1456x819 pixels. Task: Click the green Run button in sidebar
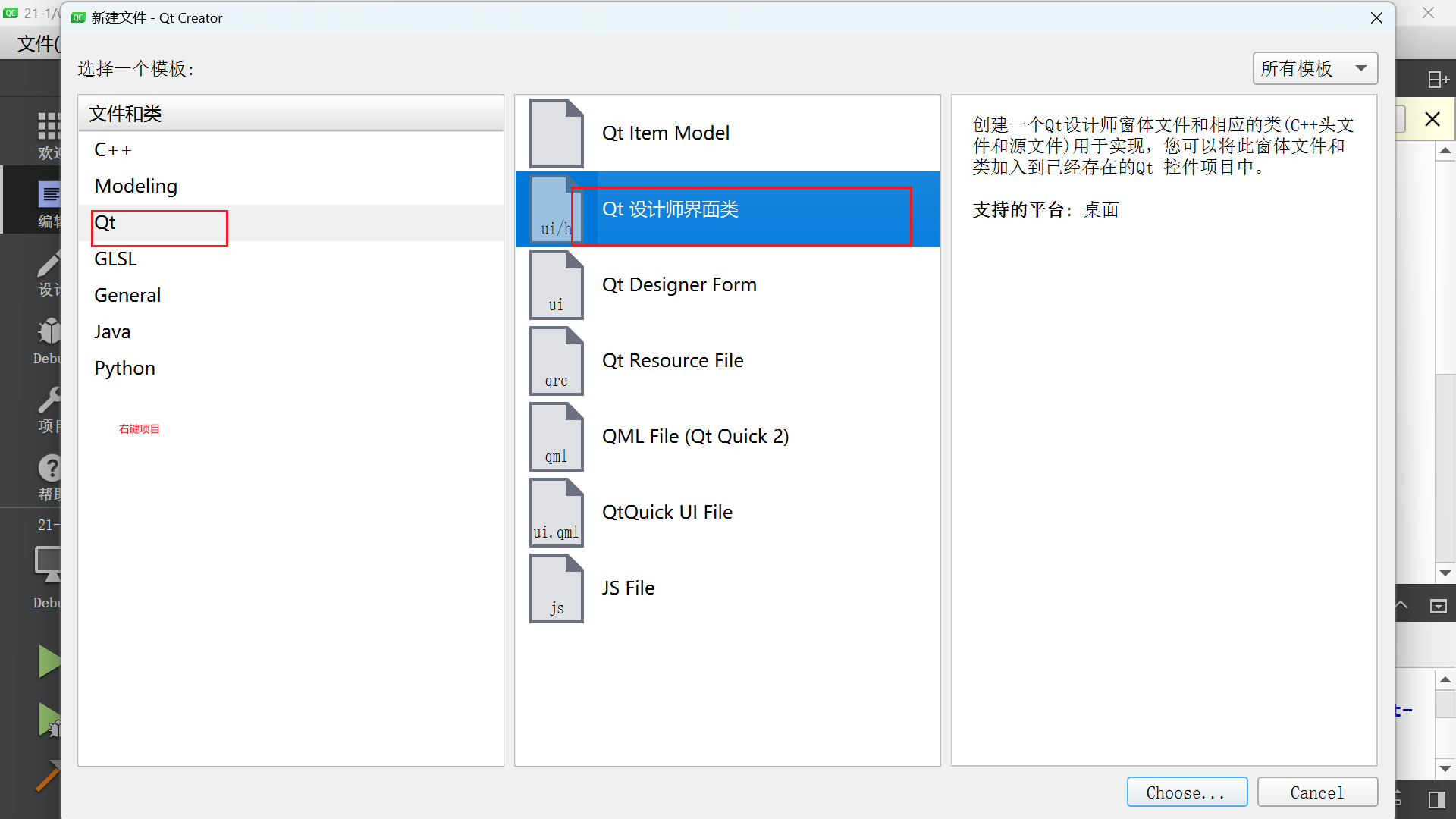click(x=47, y=660)
